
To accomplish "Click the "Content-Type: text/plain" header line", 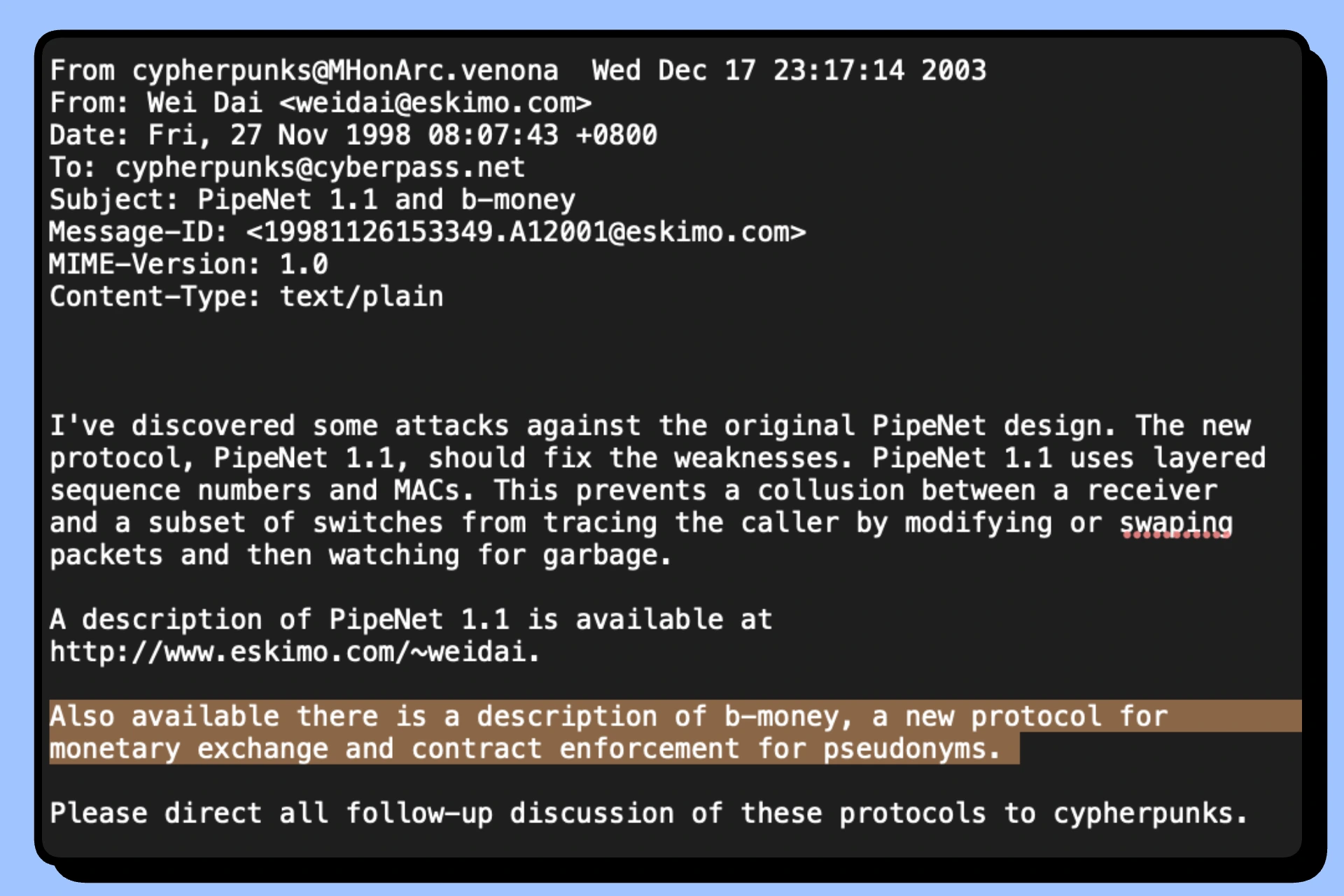I will 246,296.
